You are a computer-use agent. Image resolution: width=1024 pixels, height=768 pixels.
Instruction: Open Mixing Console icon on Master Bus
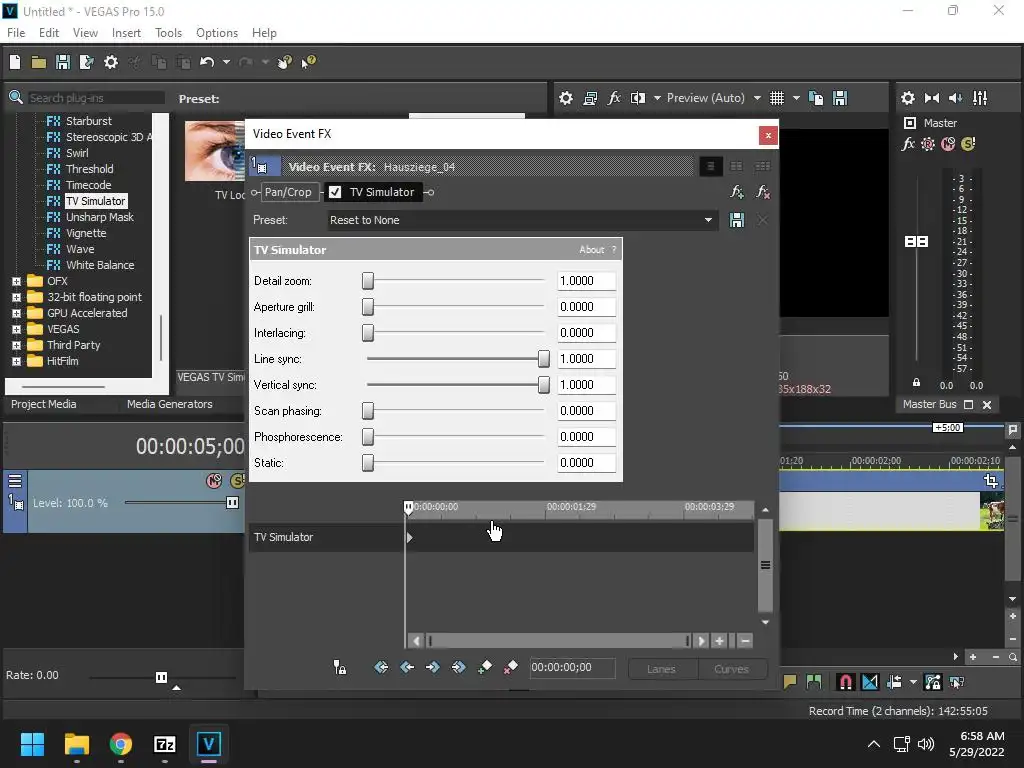click(x=980, y=98)
